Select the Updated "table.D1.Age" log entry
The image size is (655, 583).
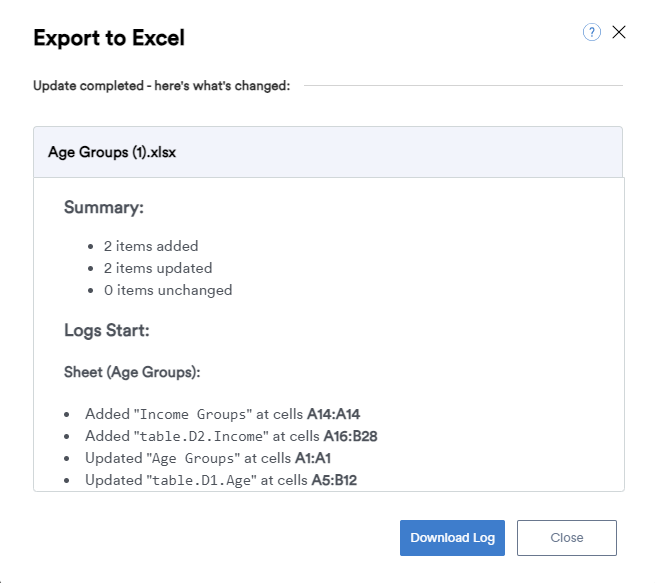pyautogui.click(x=221, y=480)
